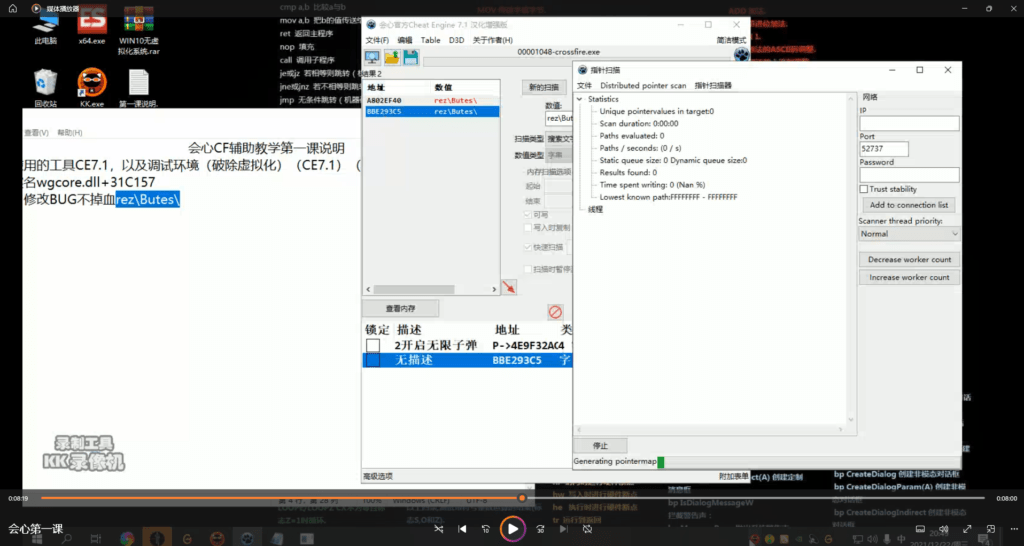Screen dimensions: 1024x546
Task: Click the Port input field
Action: 884,149
